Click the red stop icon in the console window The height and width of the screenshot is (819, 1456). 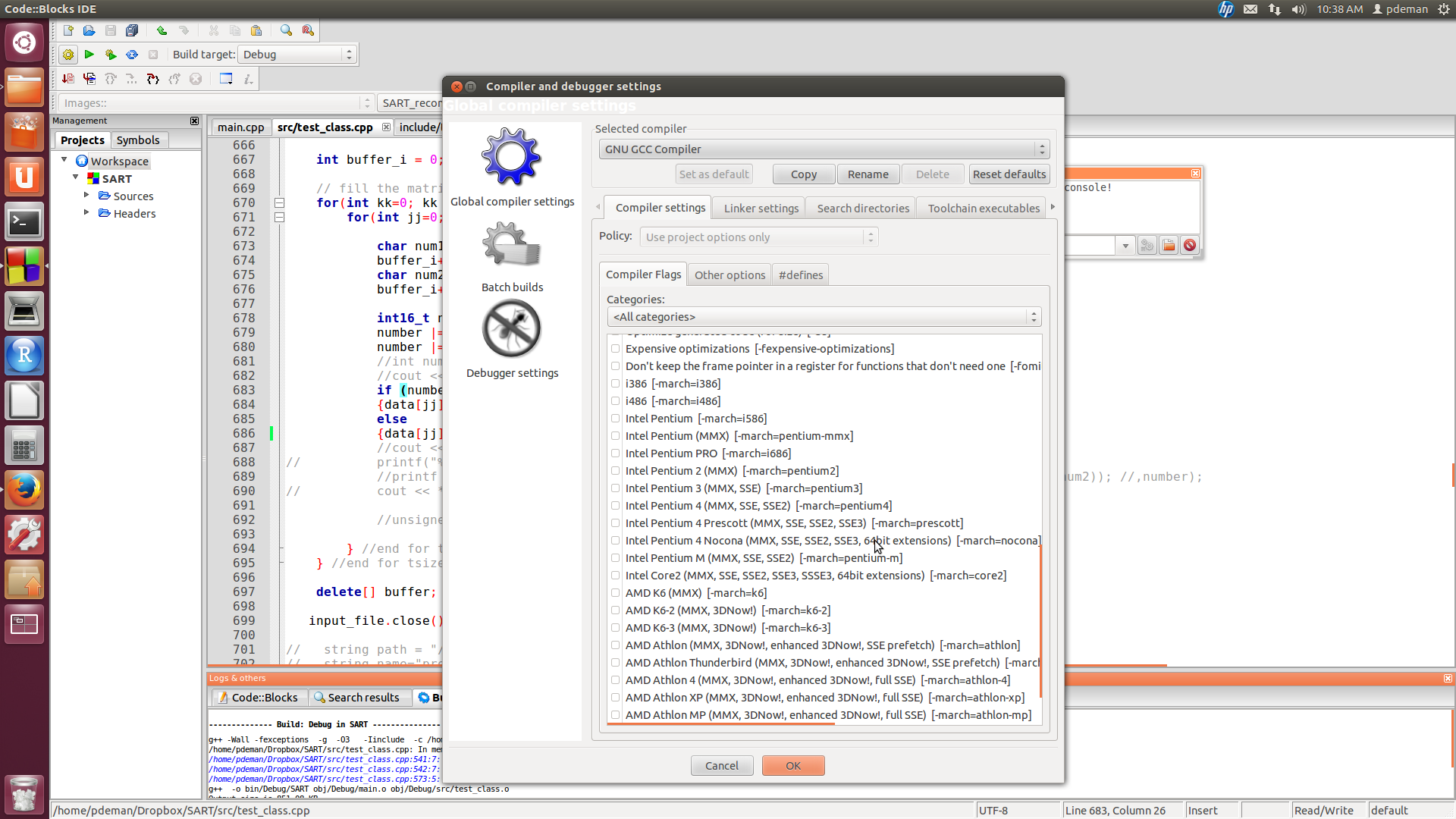(x=1190, y=245)
